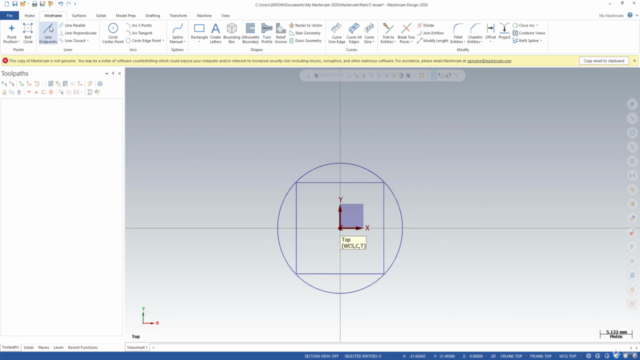The width and height of the screenshot is (640, 360).
Task: Choose the Modify Length command
Action: (432, 41)
